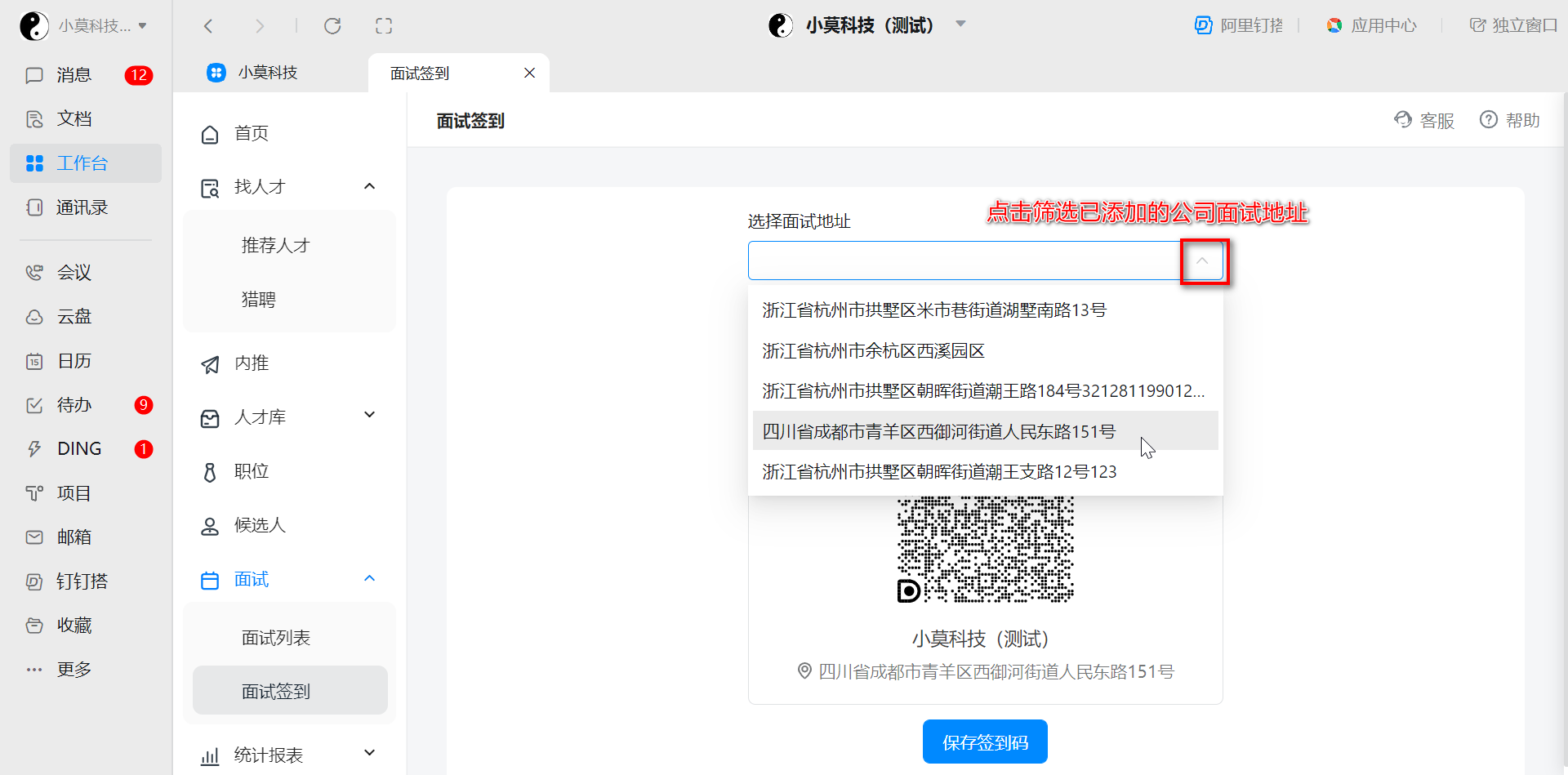Choose address 四川省成都市青羊区西御河街道人民东路151号 in dropdown
Screen dimensions: 1568x775
985,430
